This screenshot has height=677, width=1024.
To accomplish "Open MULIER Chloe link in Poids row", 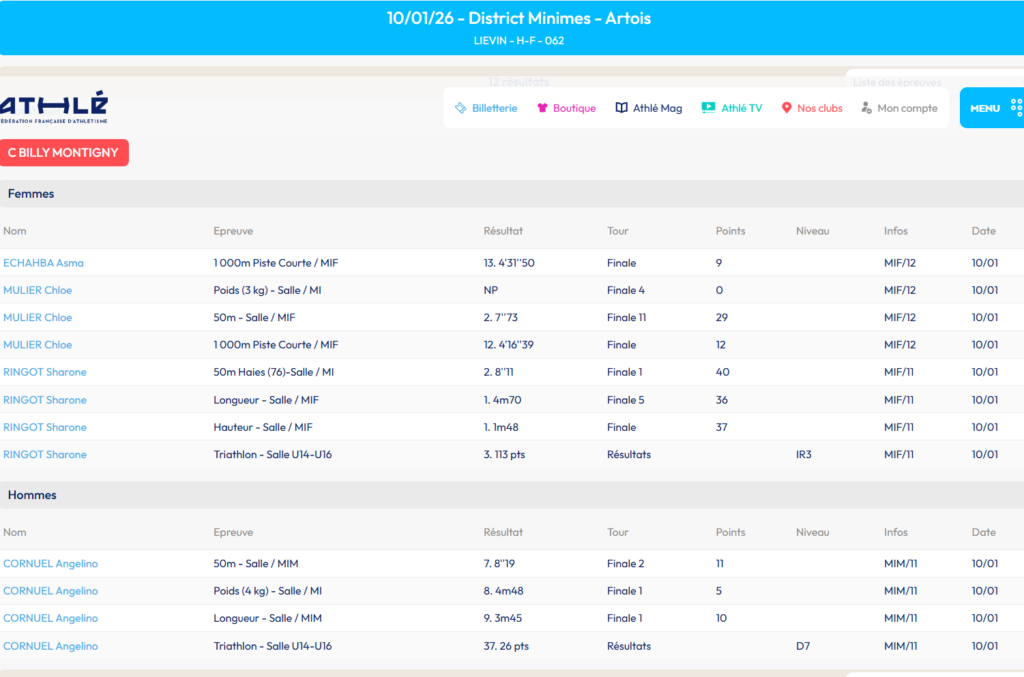I will [x=37, y=290].
